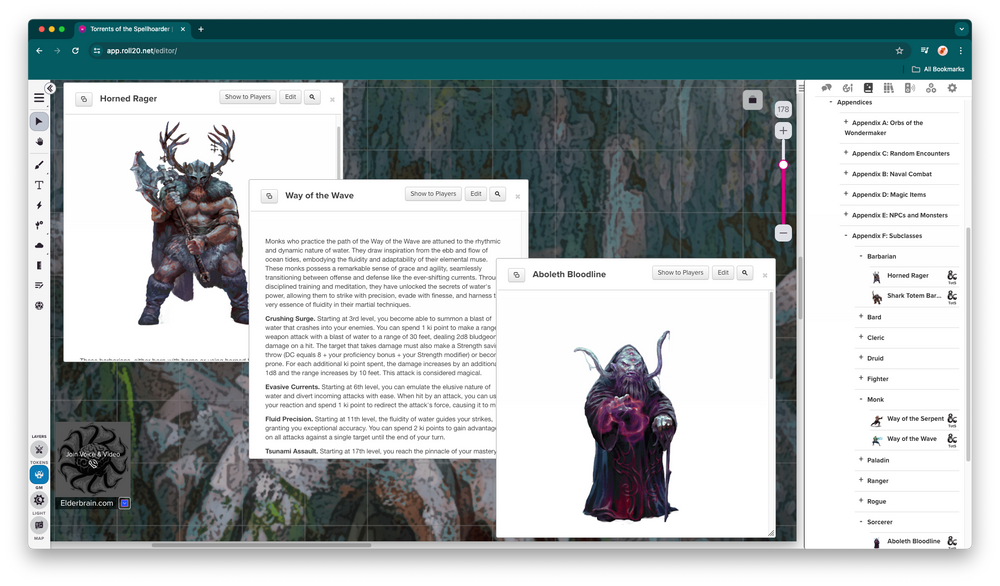1000x586 pixels.
Task: Open the Fog of War cloud tool
Action: [39, 245]
